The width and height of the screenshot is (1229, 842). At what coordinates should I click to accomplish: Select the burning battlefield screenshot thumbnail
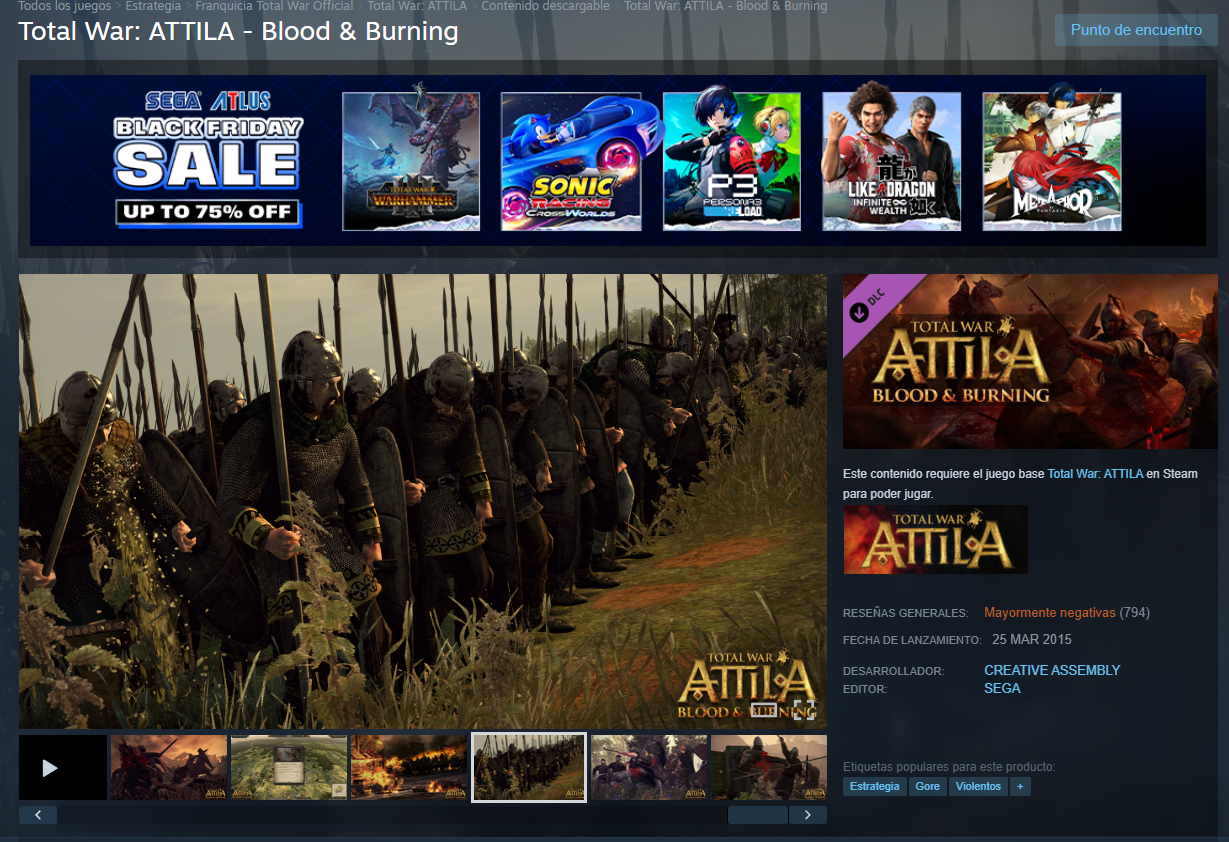tap(409, 767)
